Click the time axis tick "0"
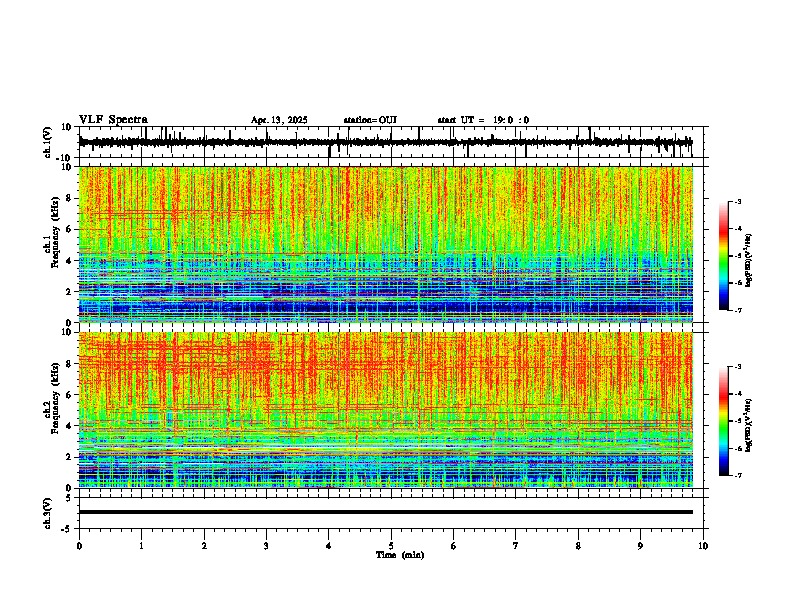The height and width of the screenshot is (612, 792). pos(79,546)
